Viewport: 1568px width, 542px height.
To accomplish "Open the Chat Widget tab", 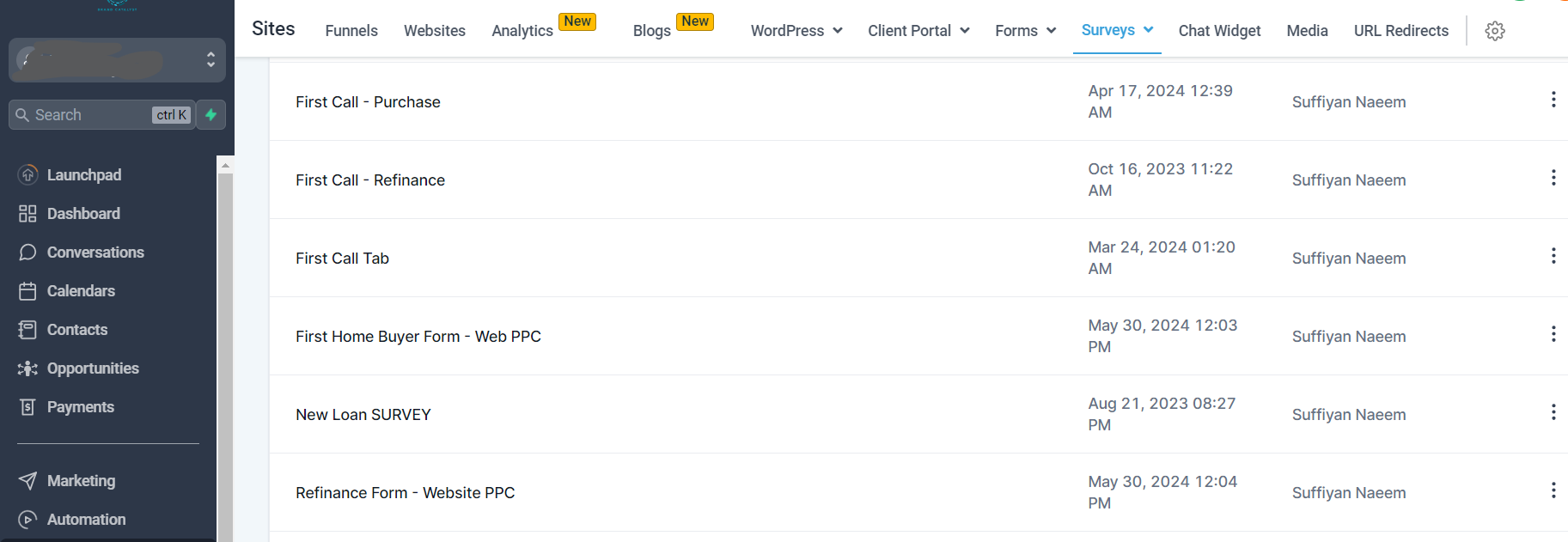I will point(1219,31).
